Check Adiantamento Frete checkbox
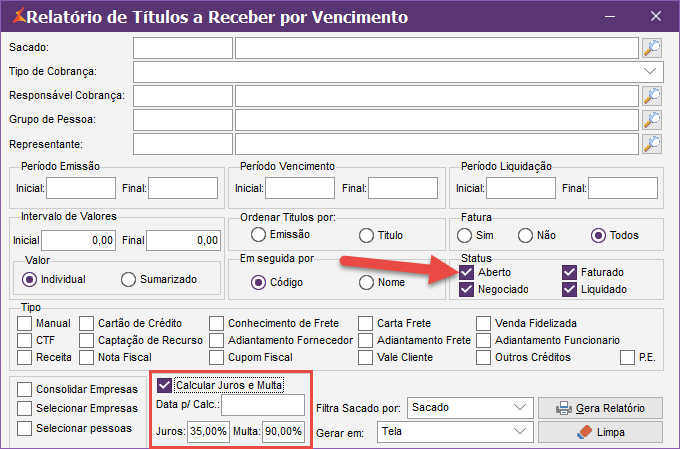This screenshot has width=680, height=449. (x=365, y=341)
